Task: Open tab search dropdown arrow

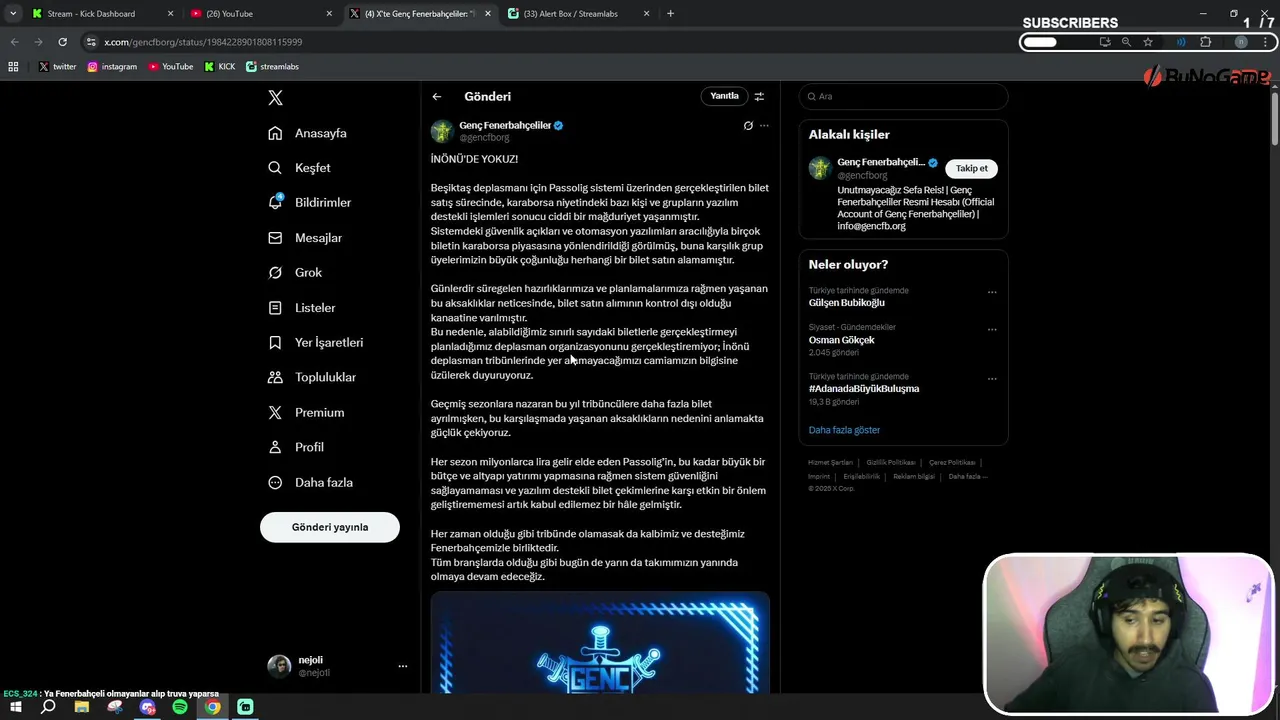Action: tap(13, 14)
